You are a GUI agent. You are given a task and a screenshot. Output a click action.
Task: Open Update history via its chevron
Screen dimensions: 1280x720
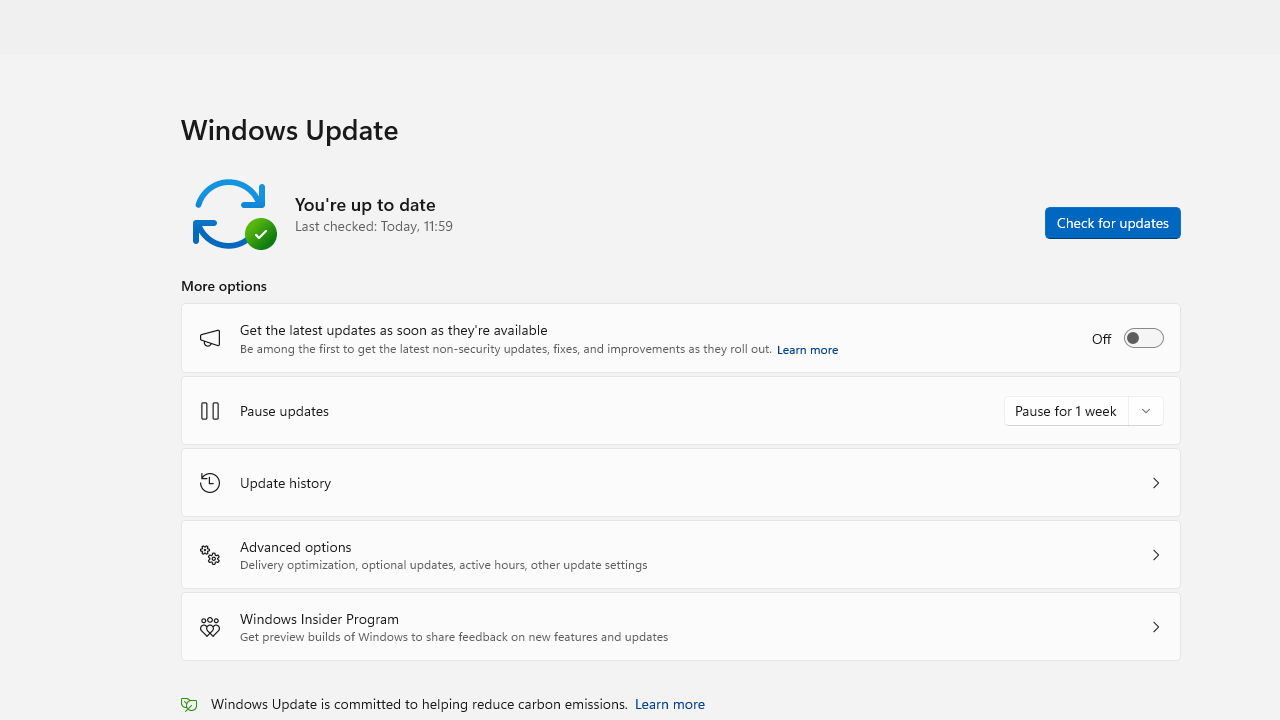[1155, 483]
